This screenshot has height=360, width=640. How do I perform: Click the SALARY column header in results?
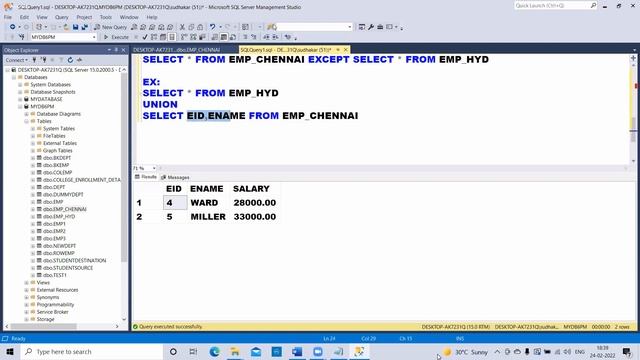251,189
